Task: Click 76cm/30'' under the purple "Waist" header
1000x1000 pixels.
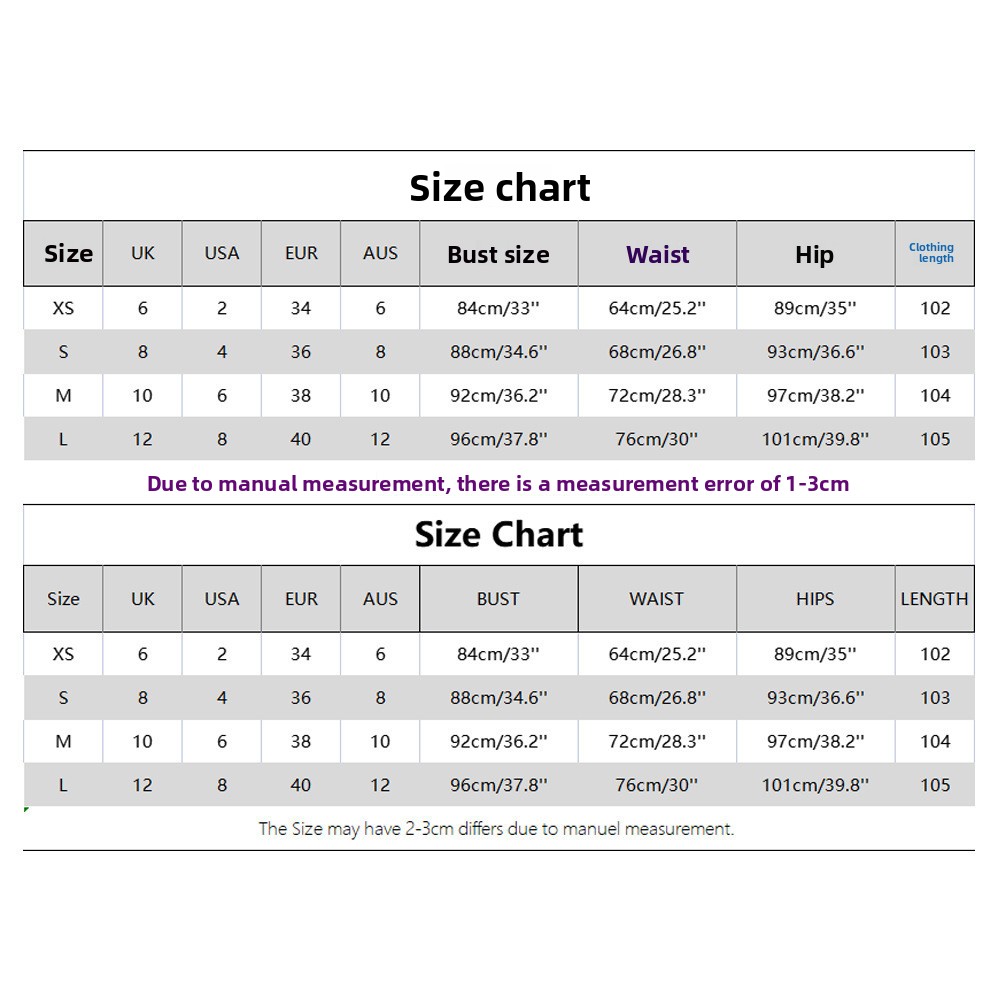Action: tap(657, 439)
